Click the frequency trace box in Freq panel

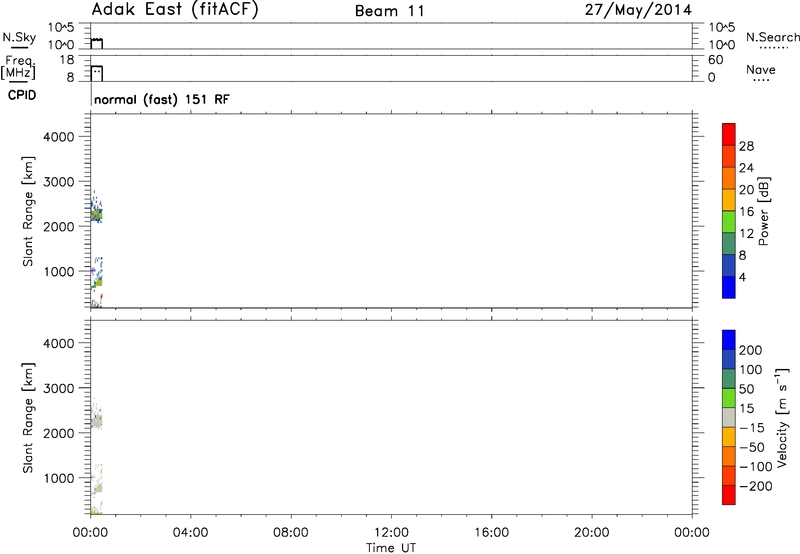[97, 73]
